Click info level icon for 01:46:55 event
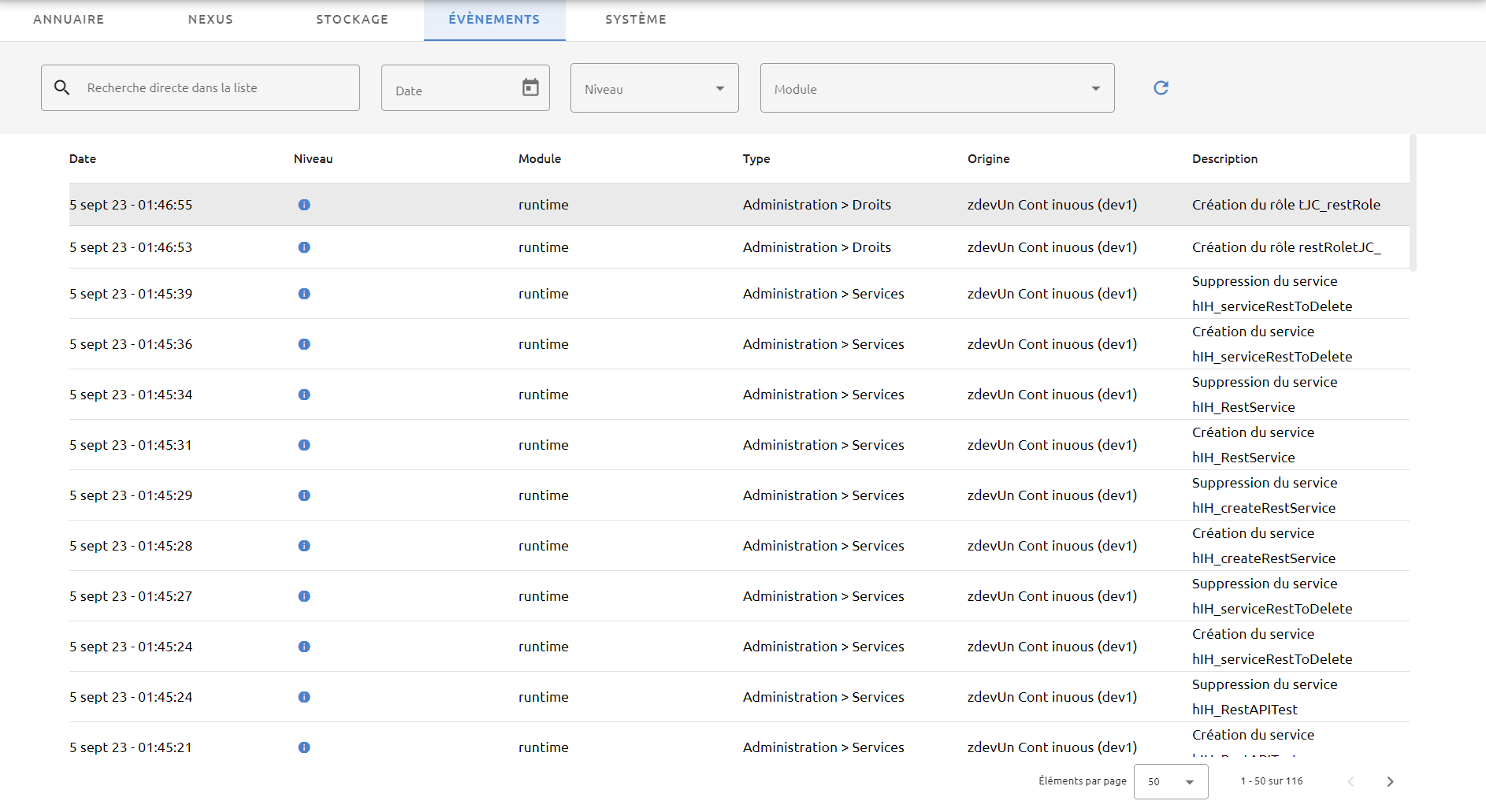Screen dimensions: 1486x812 tap(304, 205)
